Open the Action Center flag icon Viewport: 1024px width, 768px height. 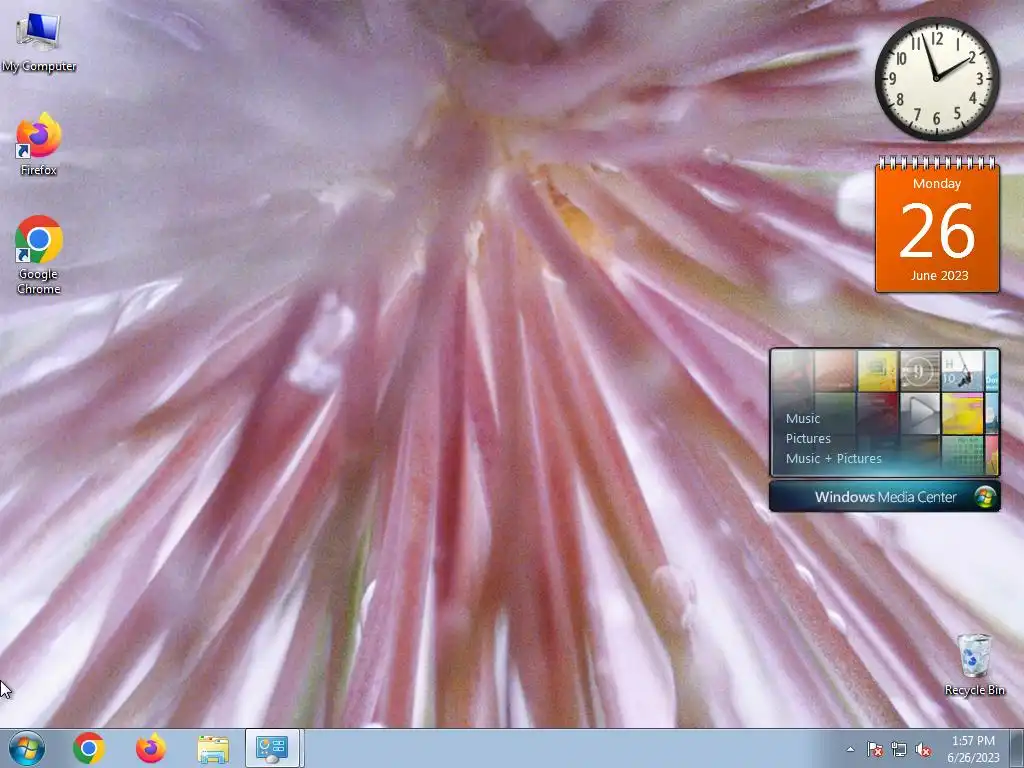875,750
